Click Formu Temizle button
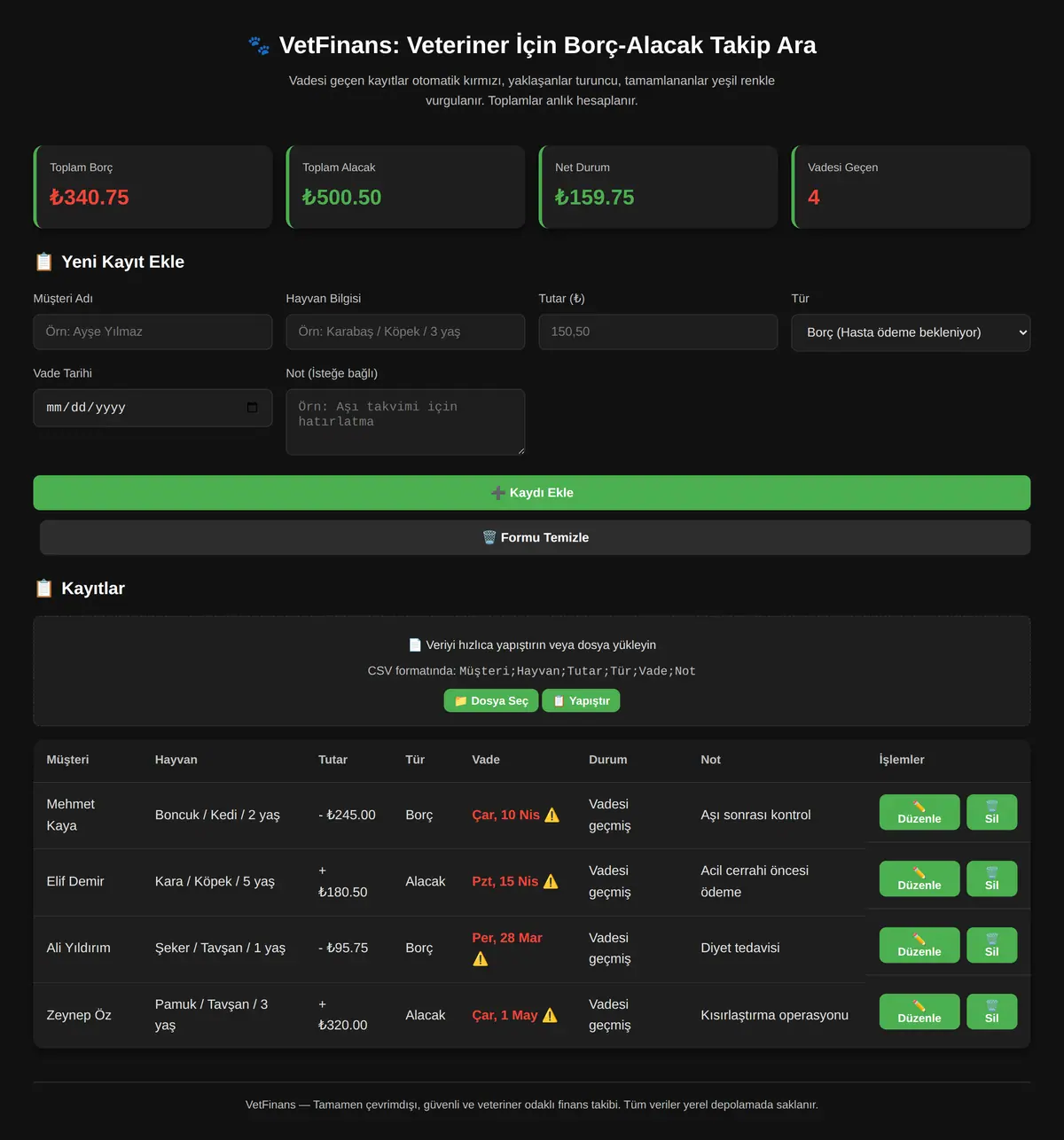The height and width of the screenshot is (1140, 1064). 536,537
